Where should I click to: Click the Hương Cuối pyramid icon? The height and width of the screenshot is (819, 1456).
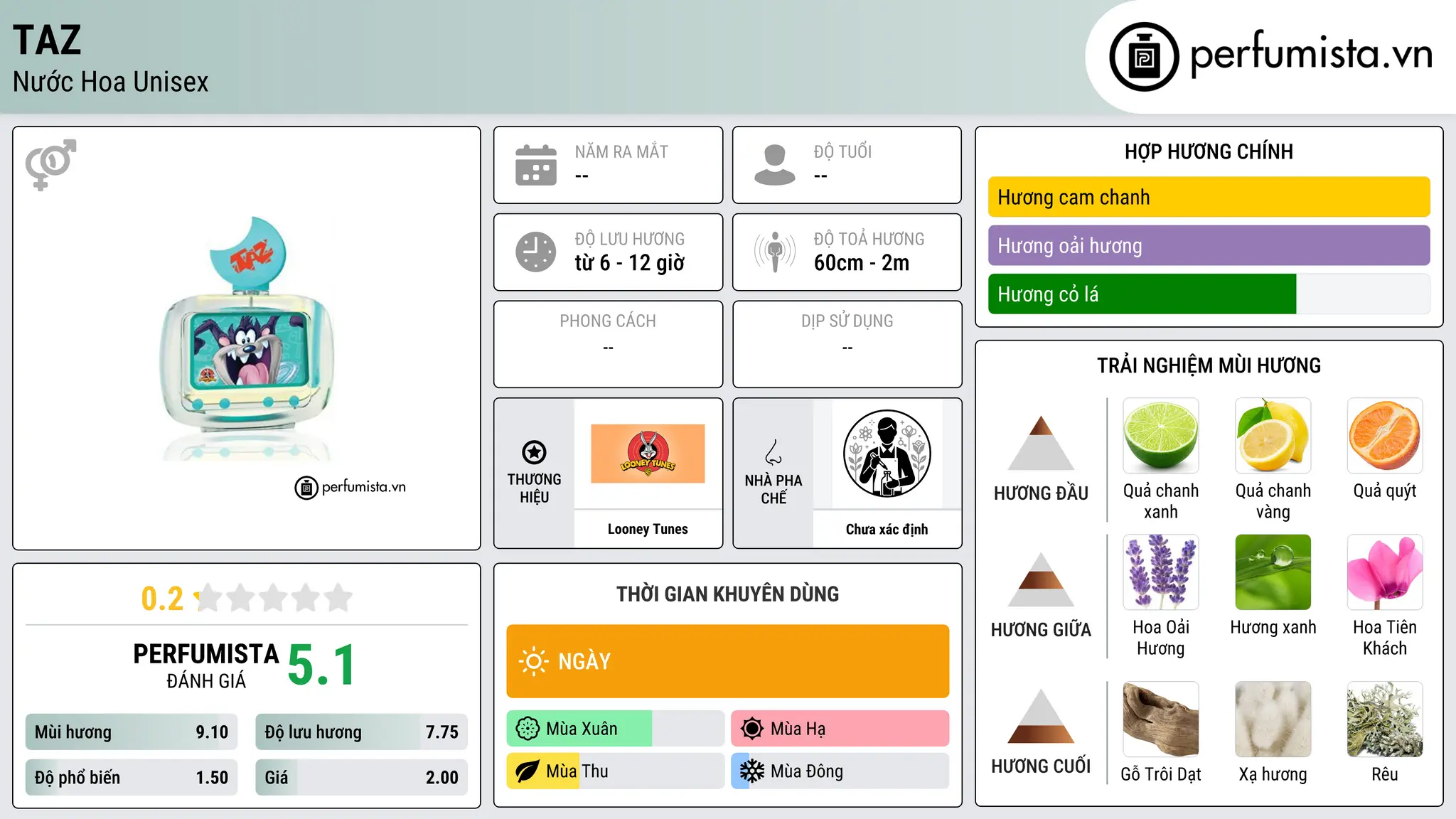tap(1041, 716)
